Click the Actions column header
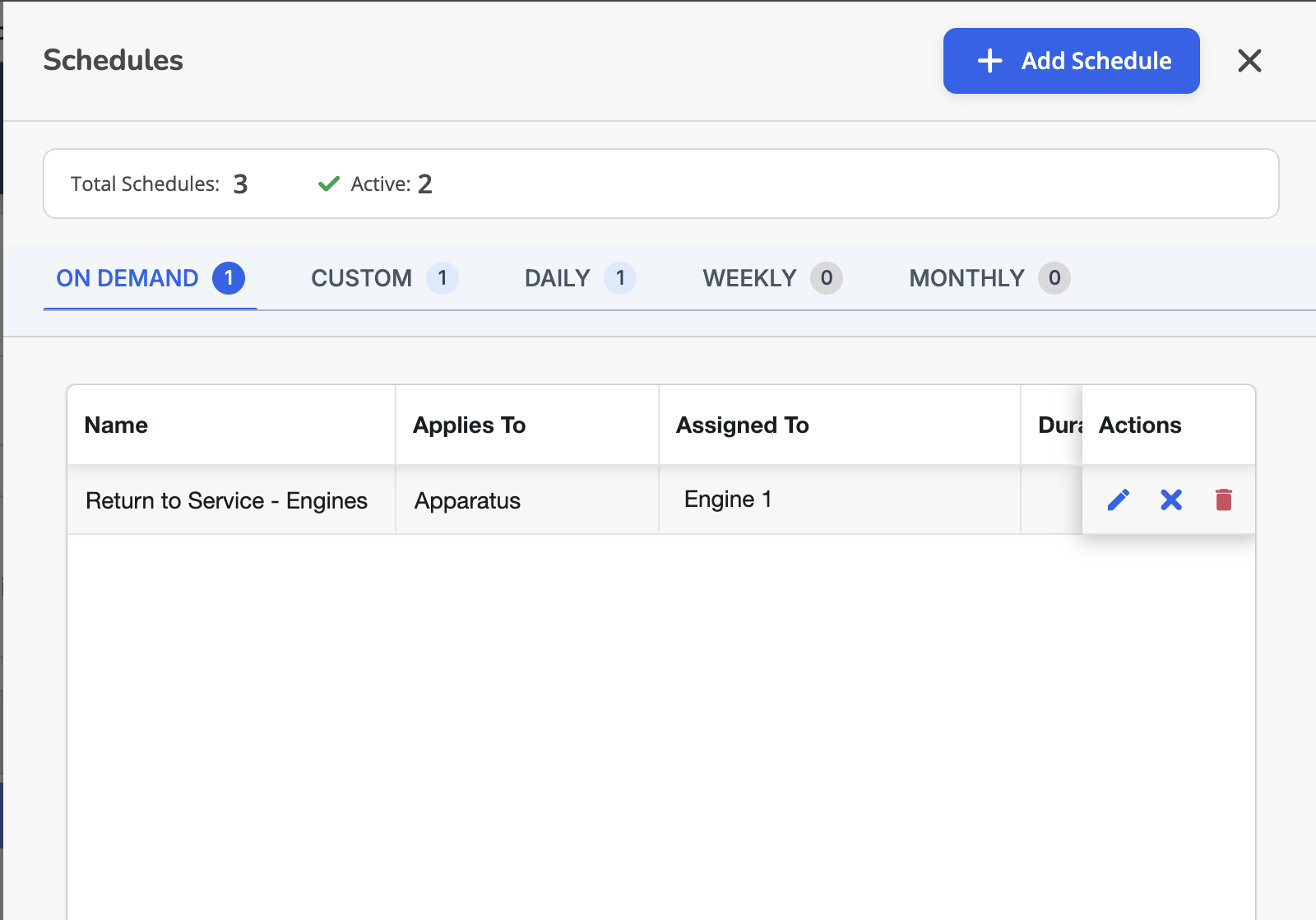 (1169, 425)
